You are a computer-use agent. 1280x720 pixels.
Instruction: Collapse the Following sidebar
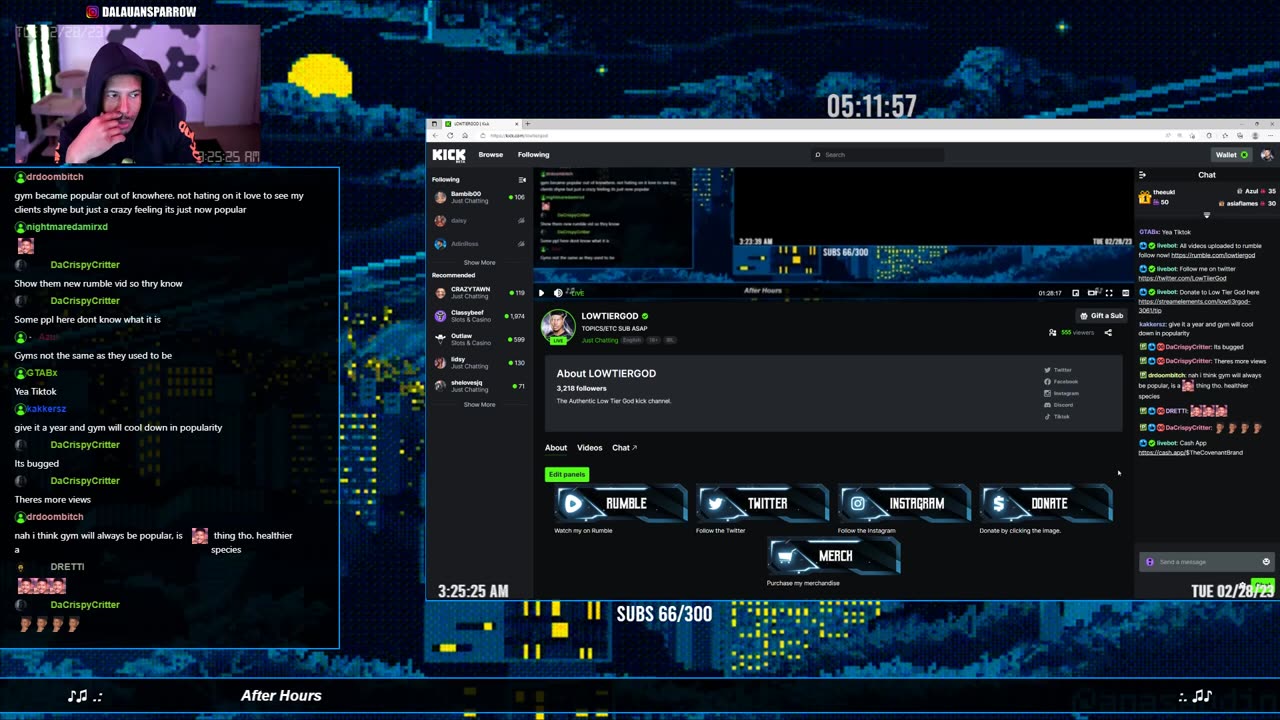(x=522, y=180)
